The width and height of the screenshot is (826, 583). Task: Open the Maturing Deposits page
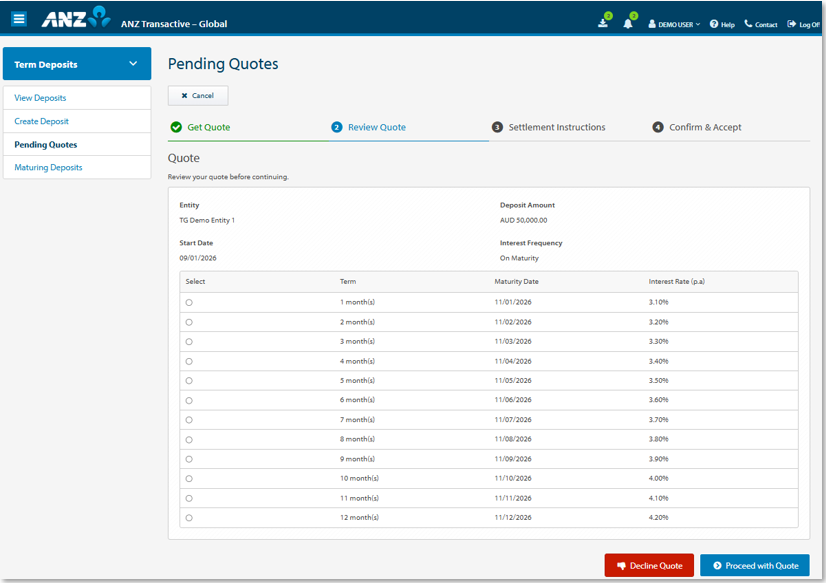[47, 166]
